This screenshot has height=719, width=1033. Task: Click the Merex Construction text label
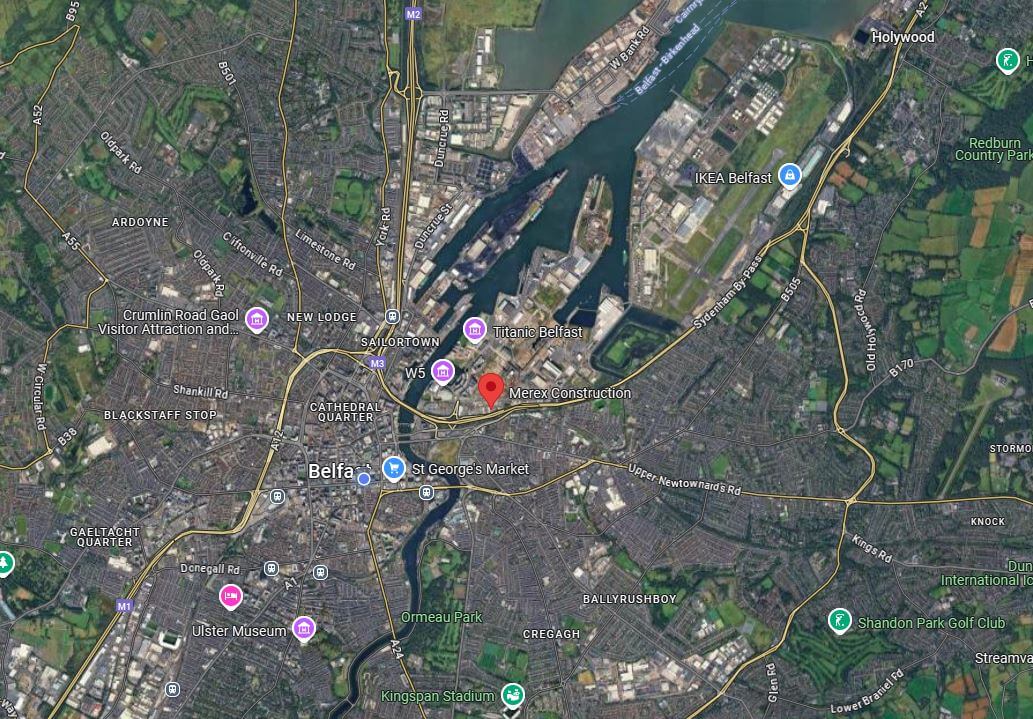(570, 393)
